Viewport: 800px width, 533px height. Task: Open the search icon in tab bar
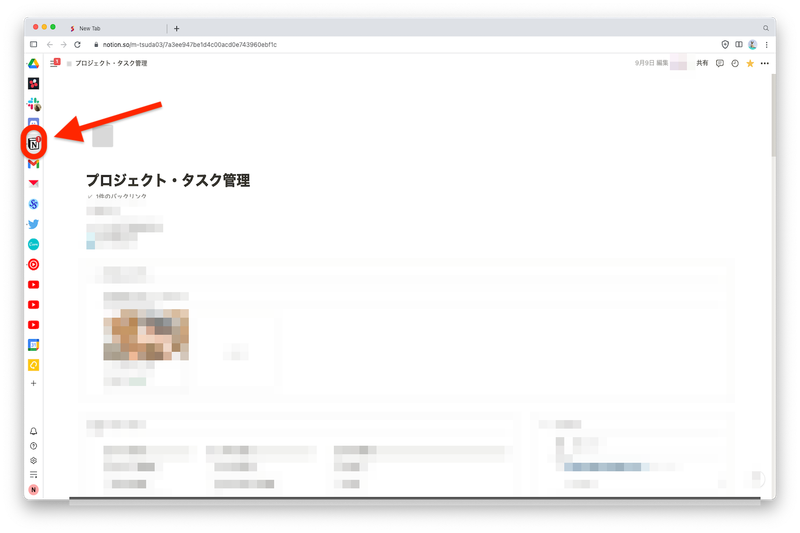pyautogui.click(x=766, y=28)
